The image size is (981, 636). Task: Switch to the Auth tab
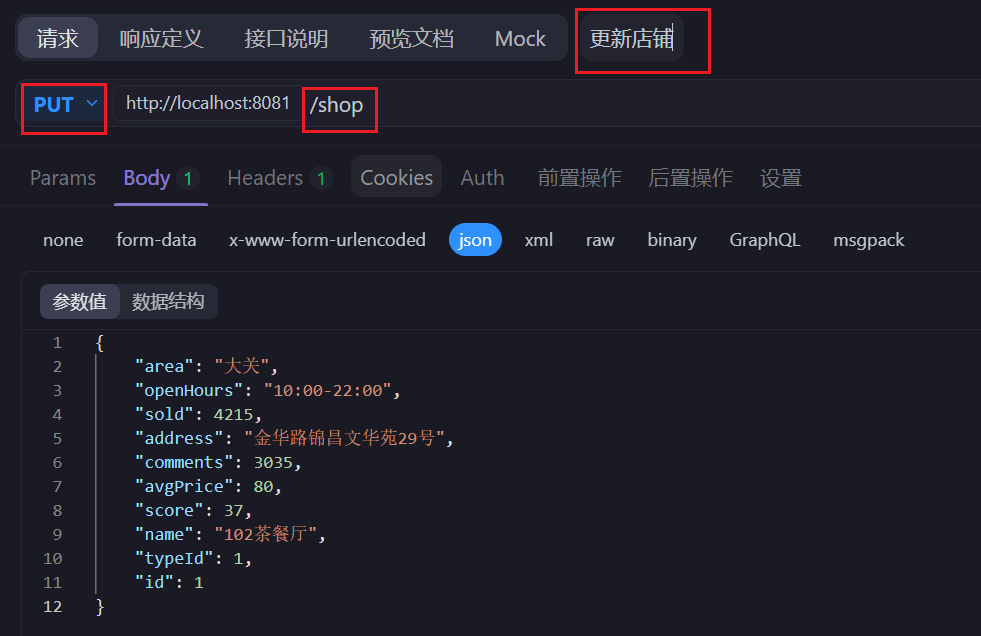pyautogui.click(x=482, y=178)
